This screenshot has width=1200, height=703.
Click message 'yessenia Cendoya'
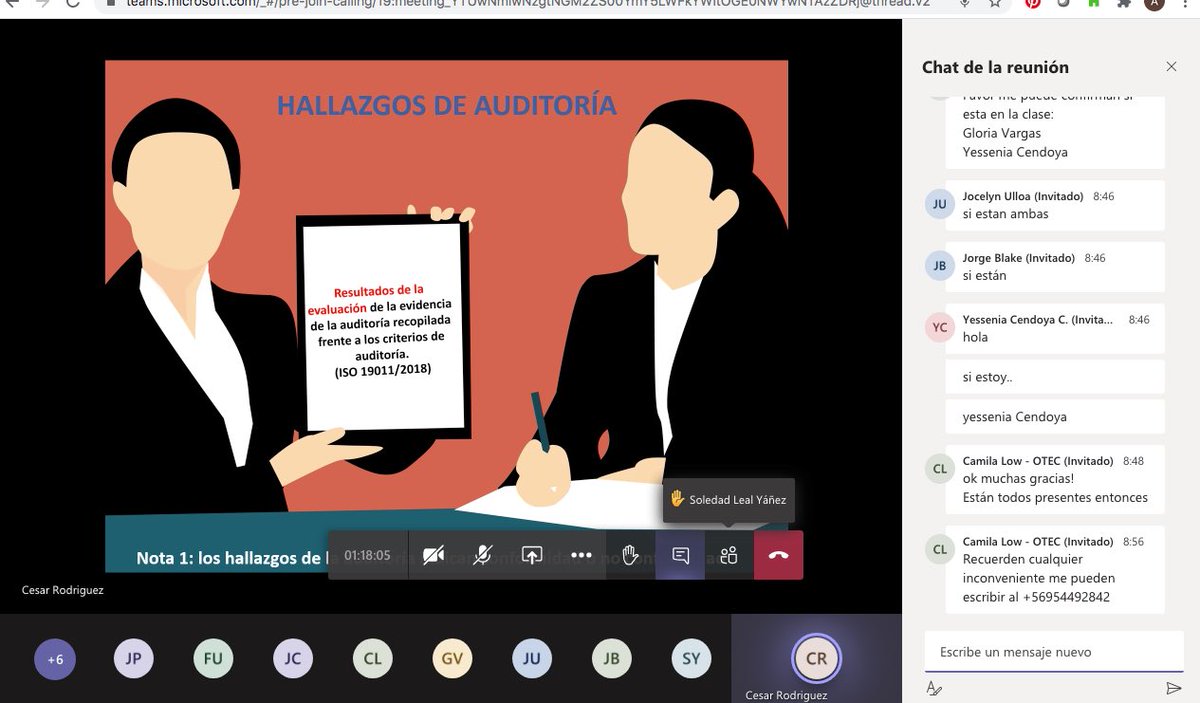point(1014,417)
